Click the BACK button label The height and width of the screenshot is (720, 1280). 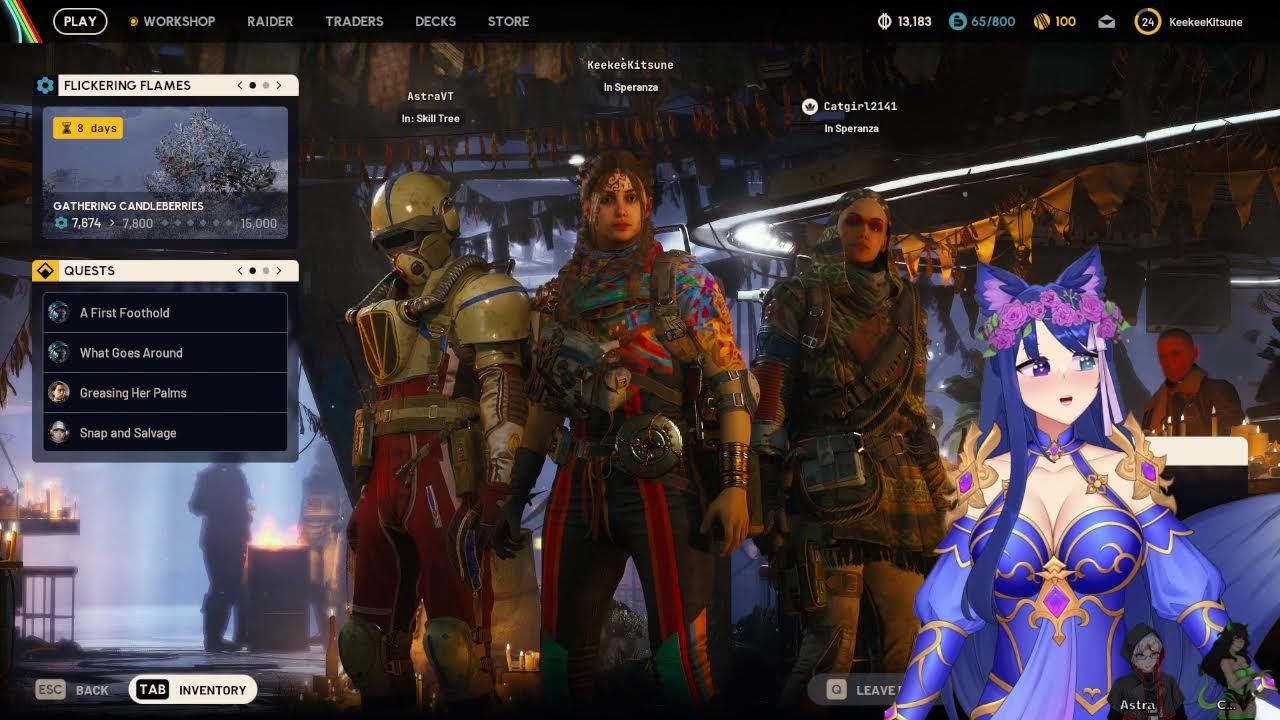tap(92, 690)
